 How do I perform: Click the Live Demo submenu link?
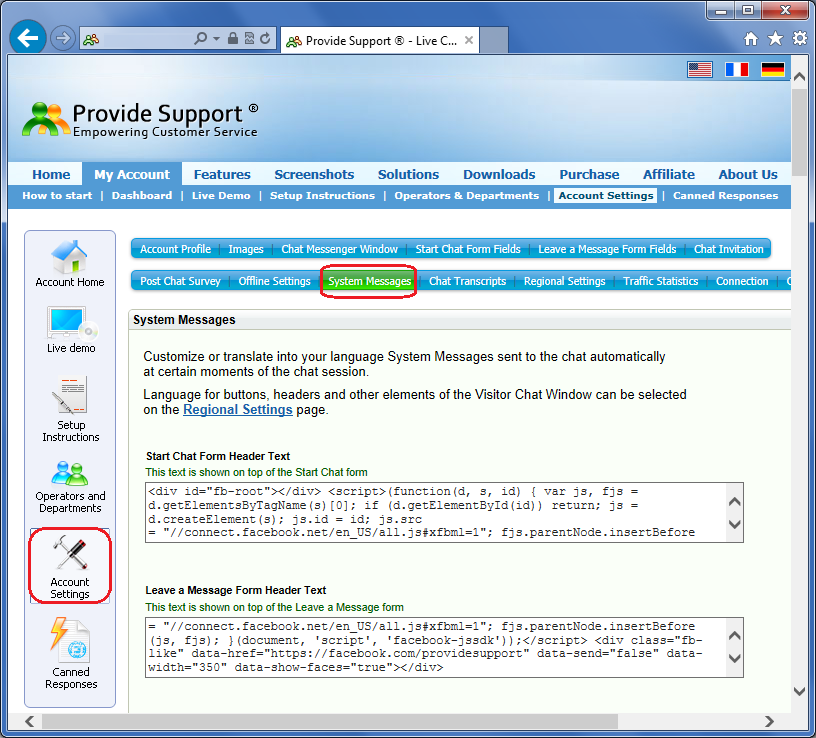[221, 196]
